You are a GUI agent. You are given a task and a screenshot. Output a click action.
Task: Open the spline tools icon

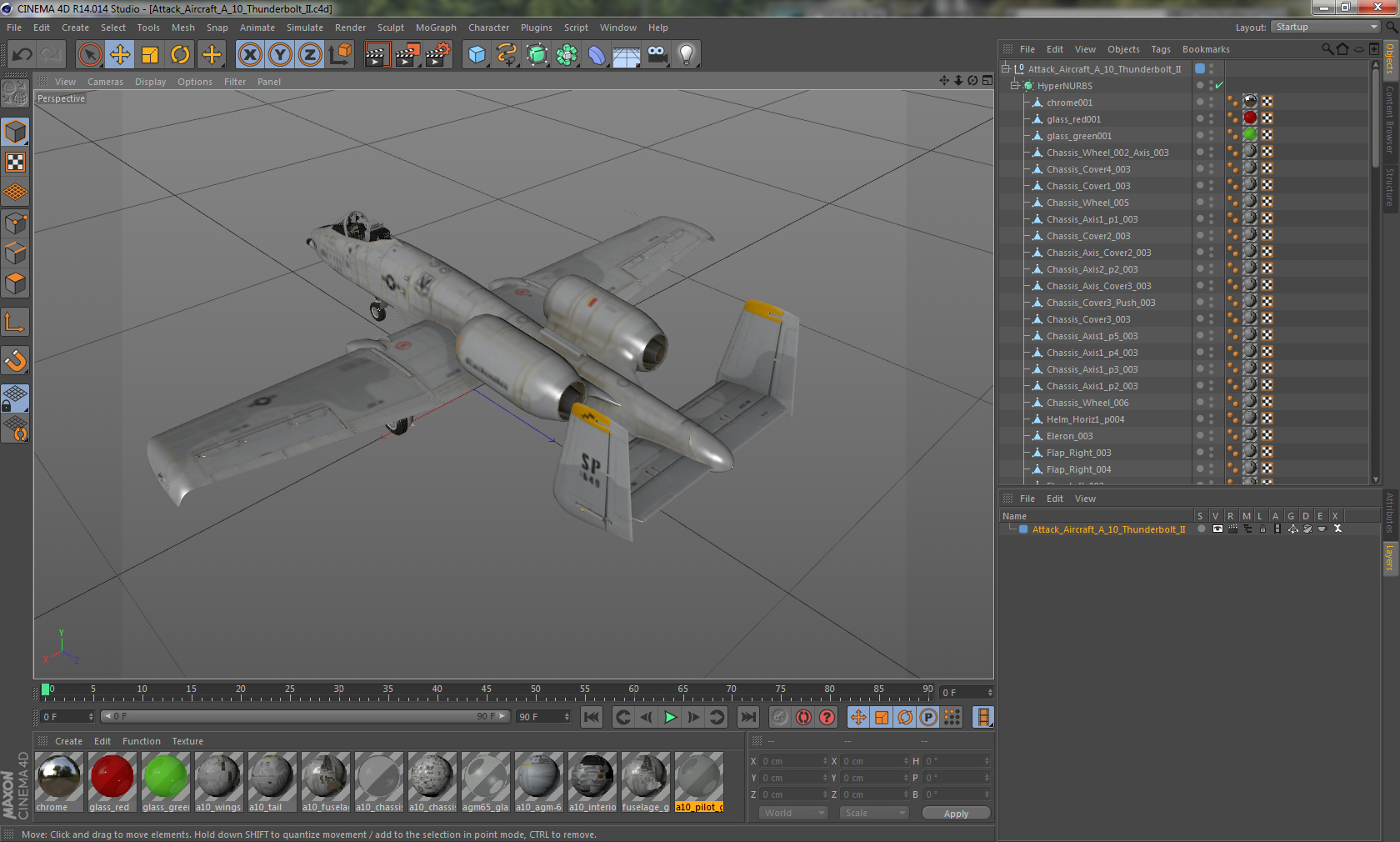(x=507, y=55)
